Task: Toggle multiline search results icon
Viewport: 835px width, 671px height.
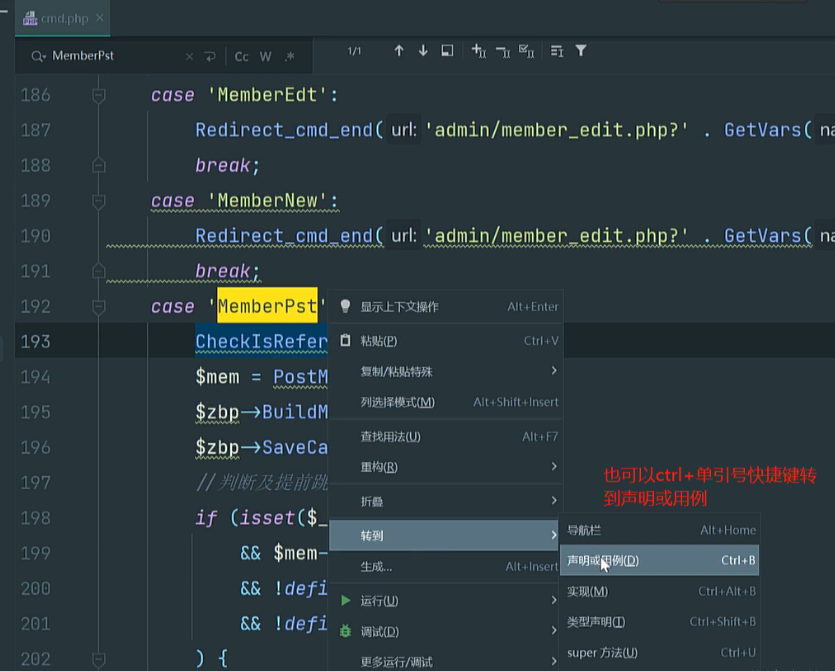Action: coord(557,51)
